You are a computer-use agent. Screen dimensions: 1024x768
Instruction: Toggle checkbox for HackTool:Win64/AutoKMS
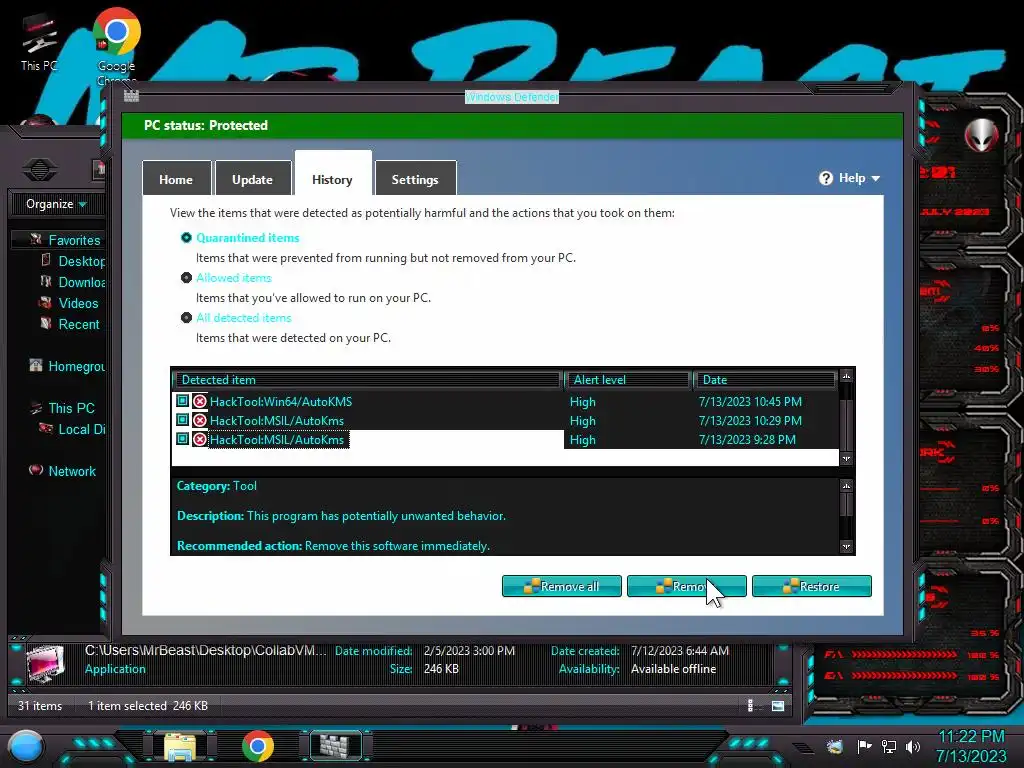(182, 401)
